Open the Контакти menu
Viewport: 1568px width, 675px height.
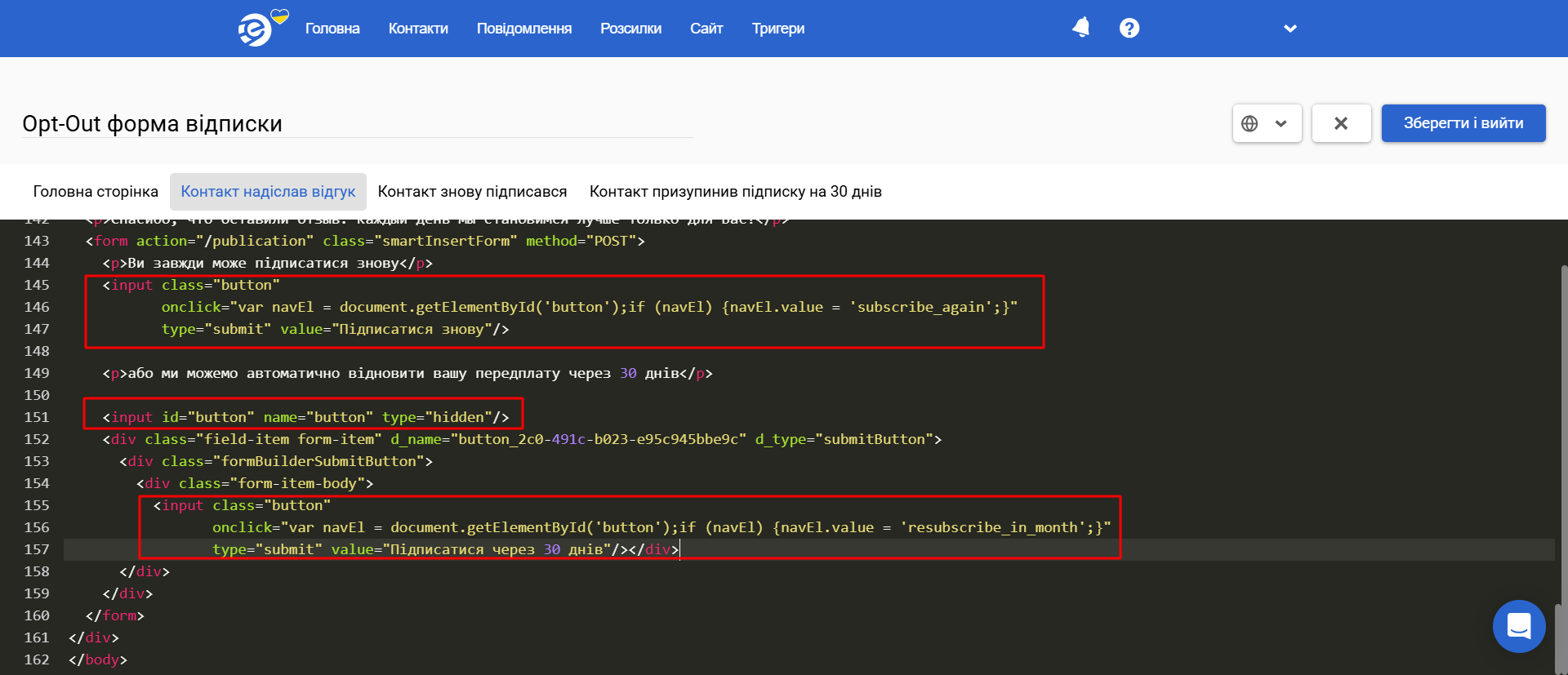418,29
